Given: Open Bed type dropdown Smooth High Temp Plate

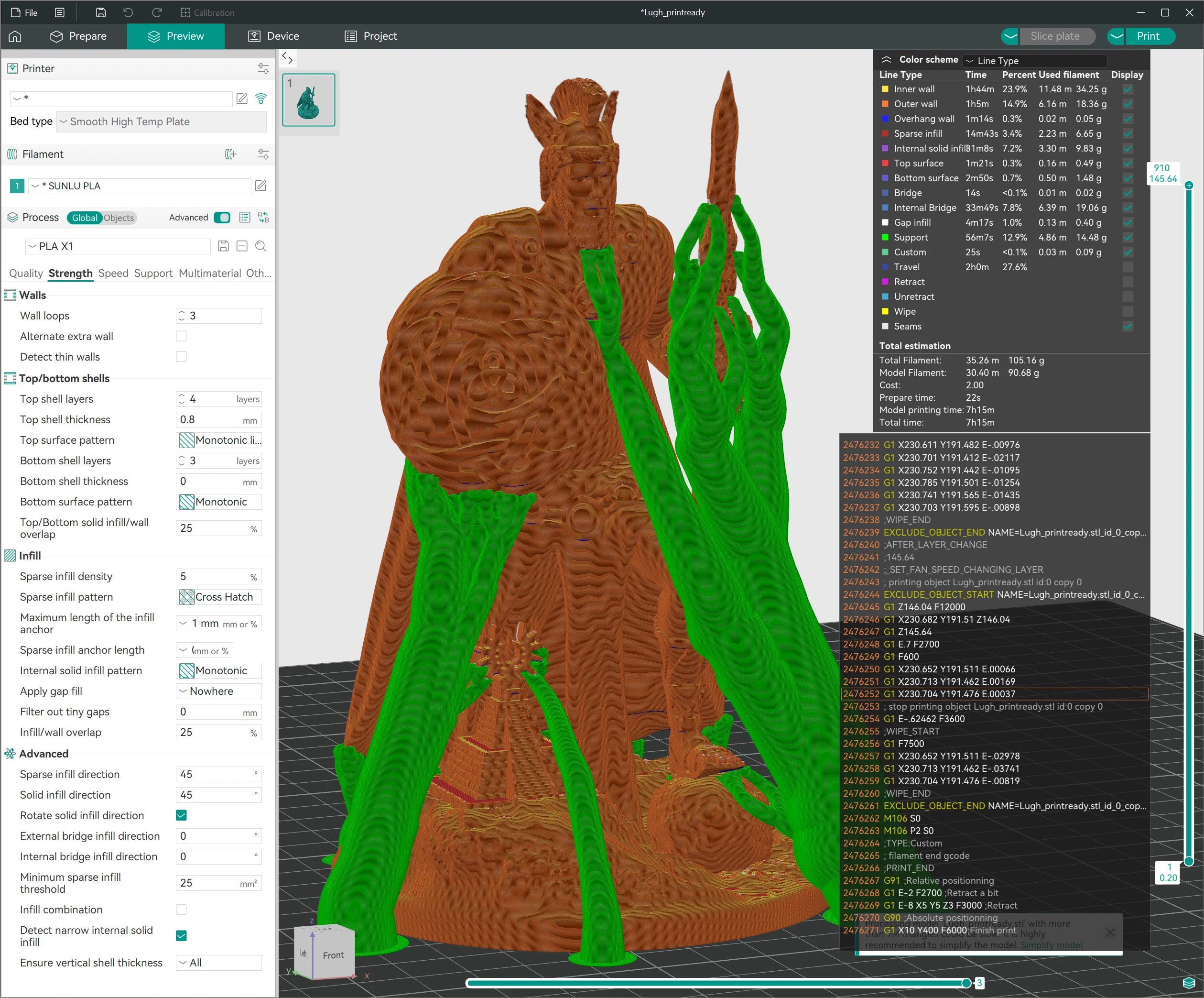Looking at the screenshot, I should pos(162,121).
